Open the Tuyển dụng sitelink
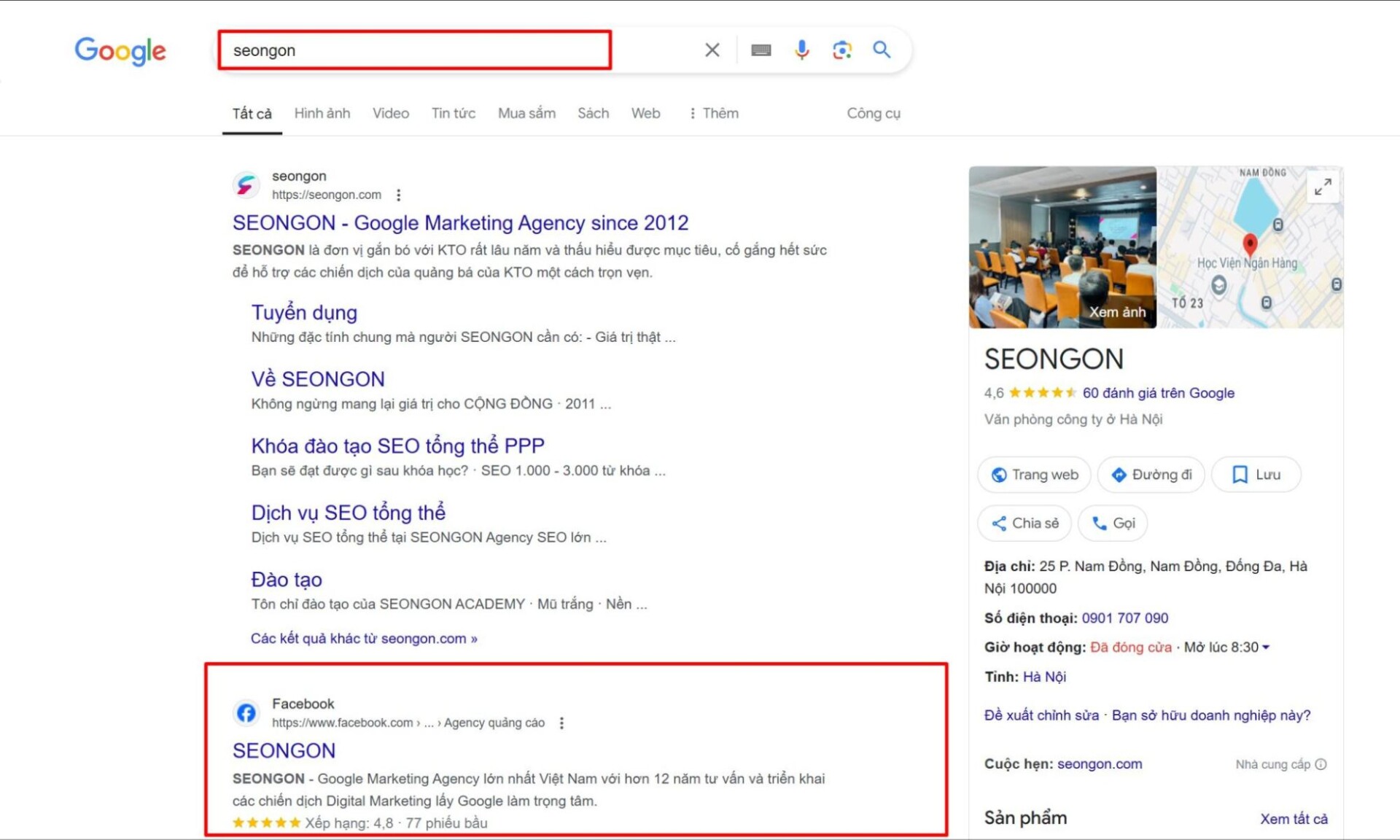 pyautogui.click(x=304, y=312)
